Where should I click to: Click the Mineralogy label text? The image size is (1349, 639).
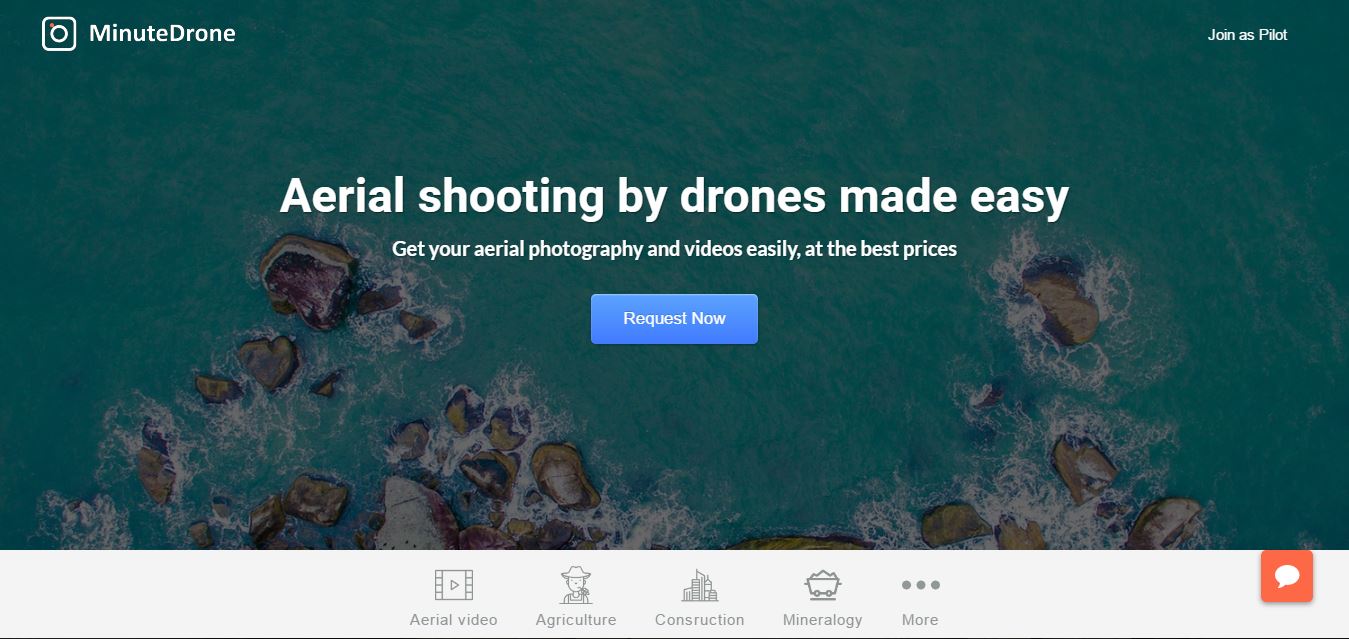(822, 620)
